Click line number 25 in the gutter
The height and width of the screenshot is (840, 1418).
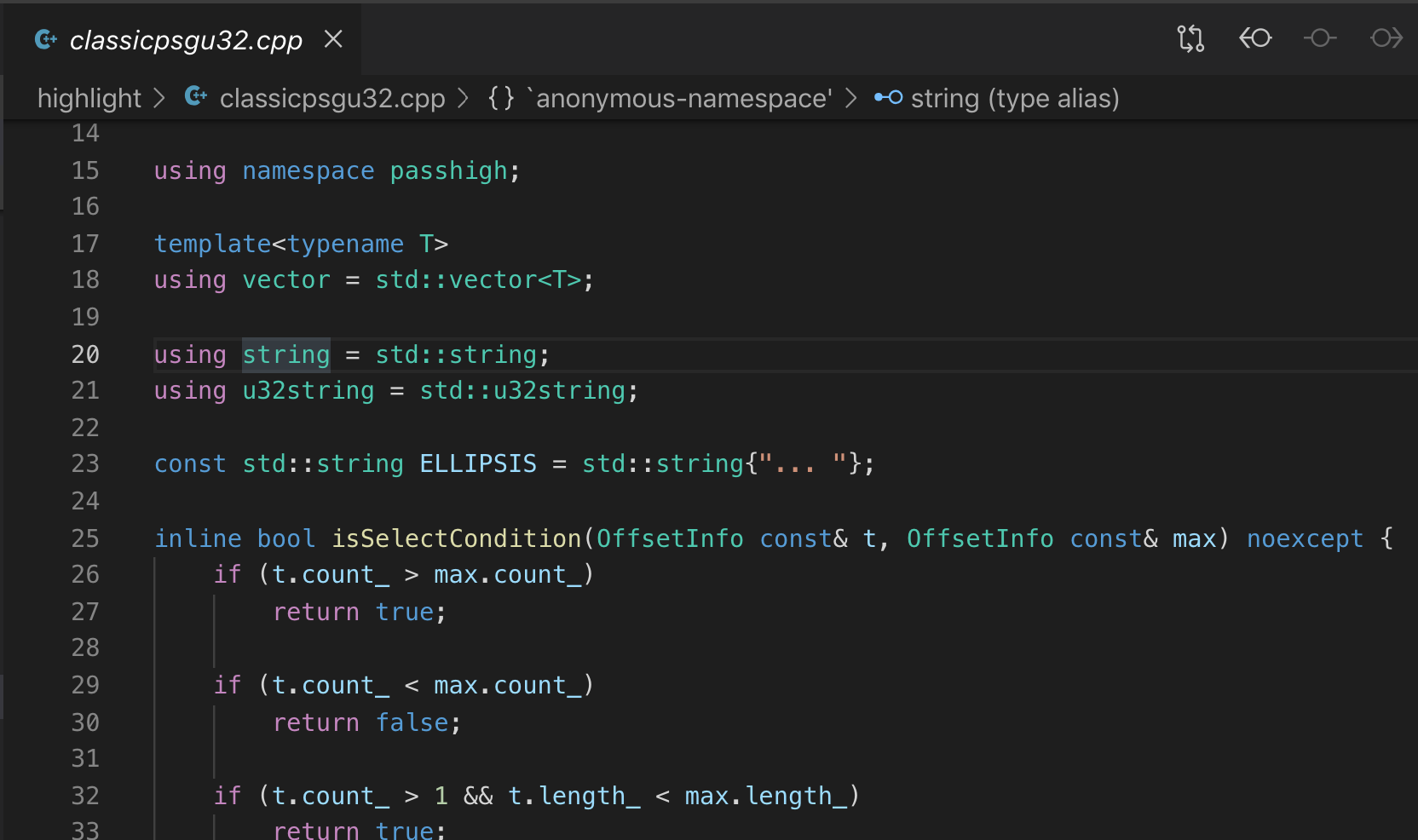point(85,538)
